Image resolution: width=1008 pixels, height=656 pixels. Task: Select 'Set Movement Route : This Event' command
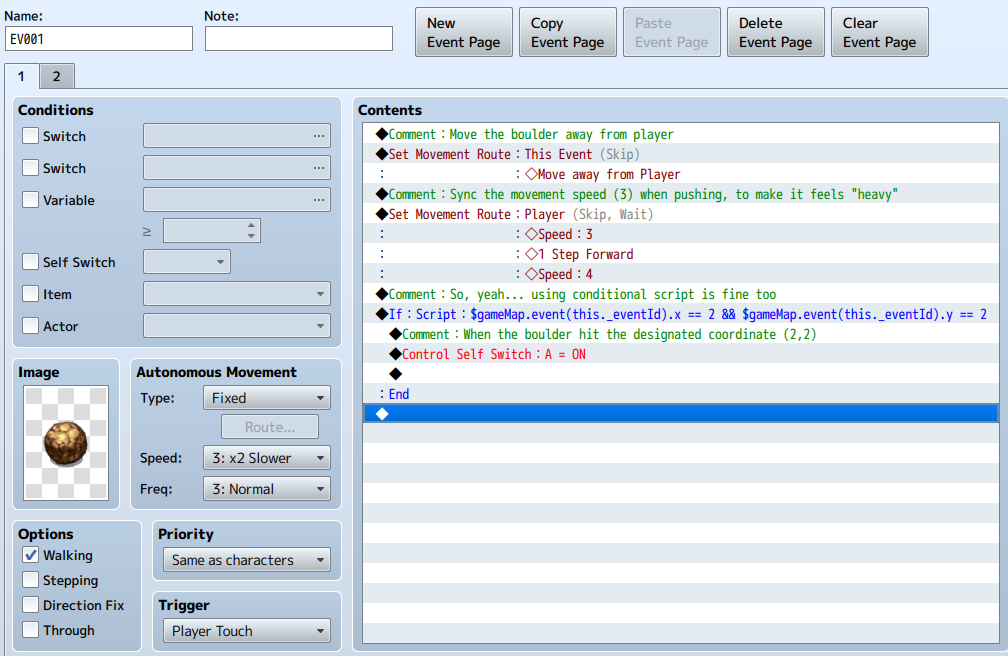pos(681,154)
